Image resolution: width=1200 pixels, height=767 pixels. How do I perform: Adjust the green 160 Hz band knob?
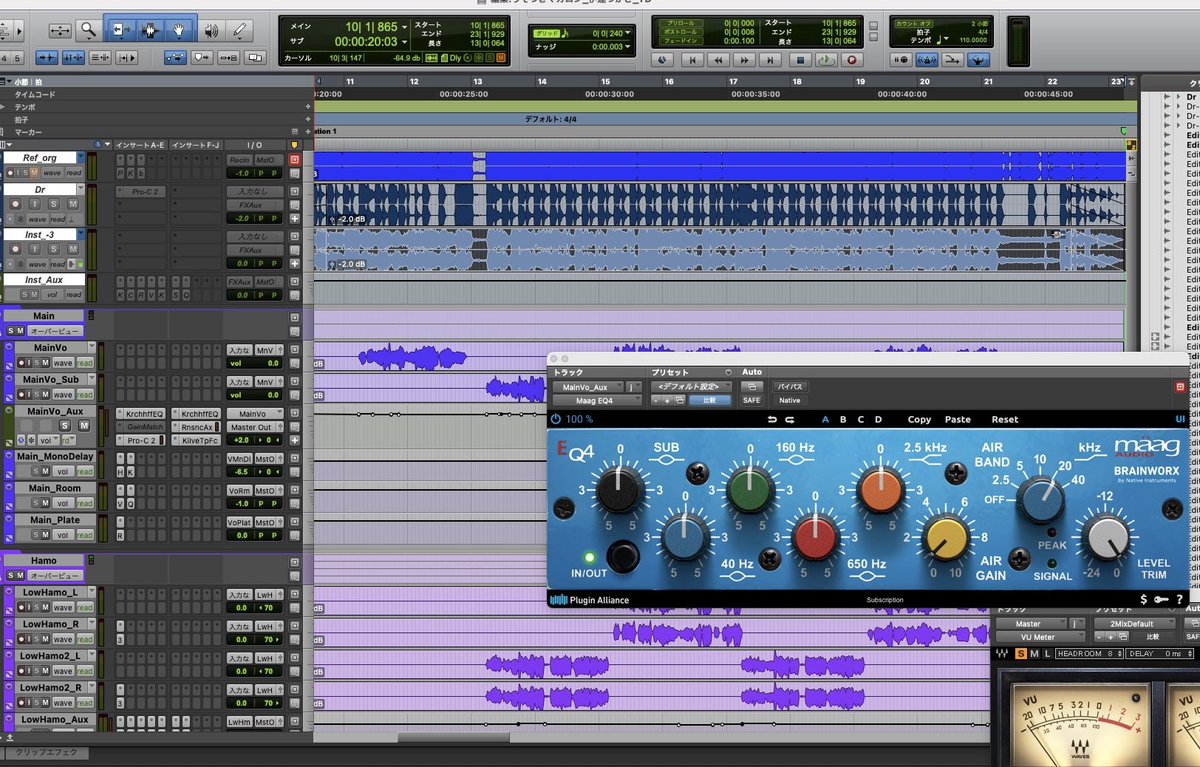[749, 490]
